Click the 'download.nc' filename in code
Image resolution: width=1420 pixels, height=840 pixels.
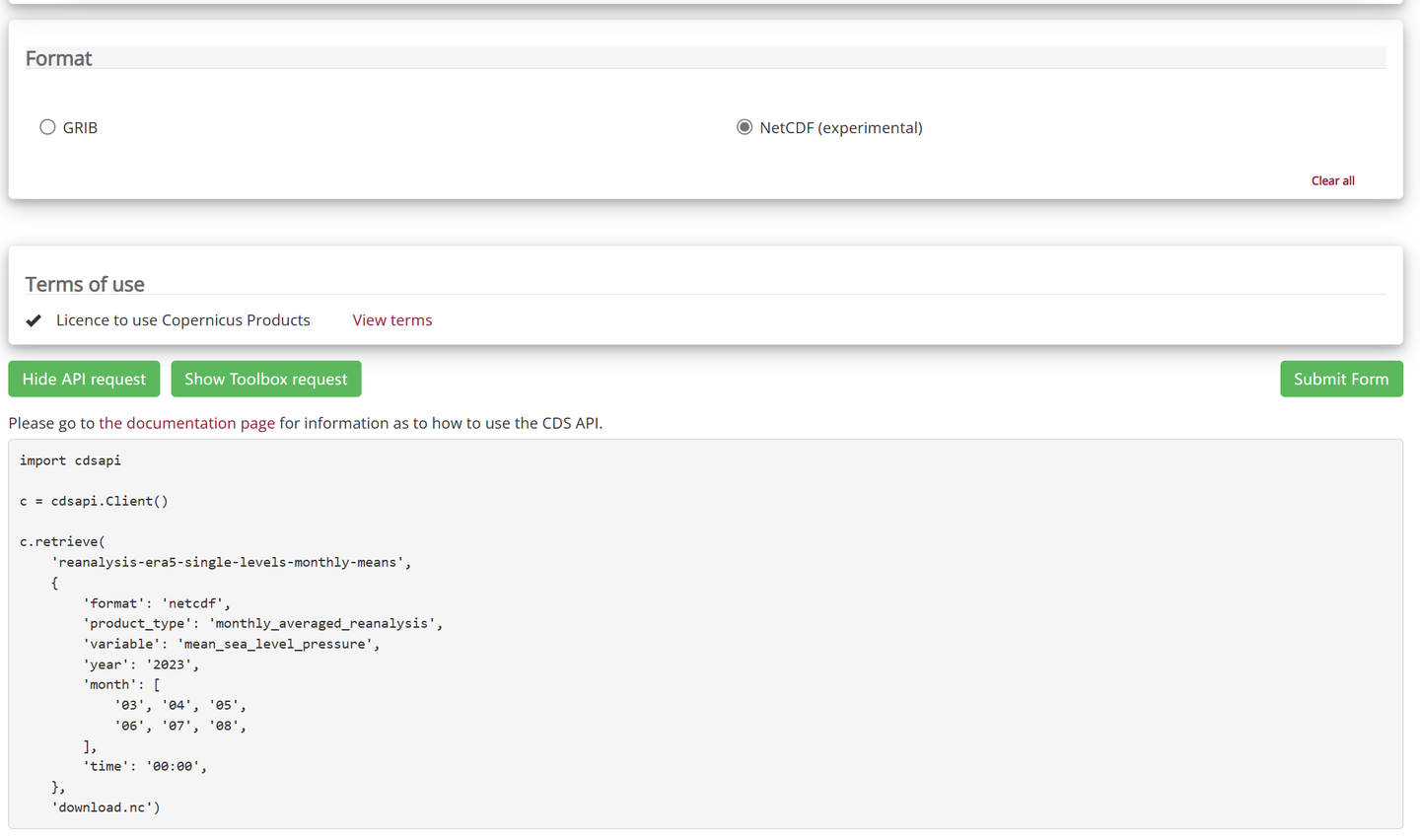point(105,807)
